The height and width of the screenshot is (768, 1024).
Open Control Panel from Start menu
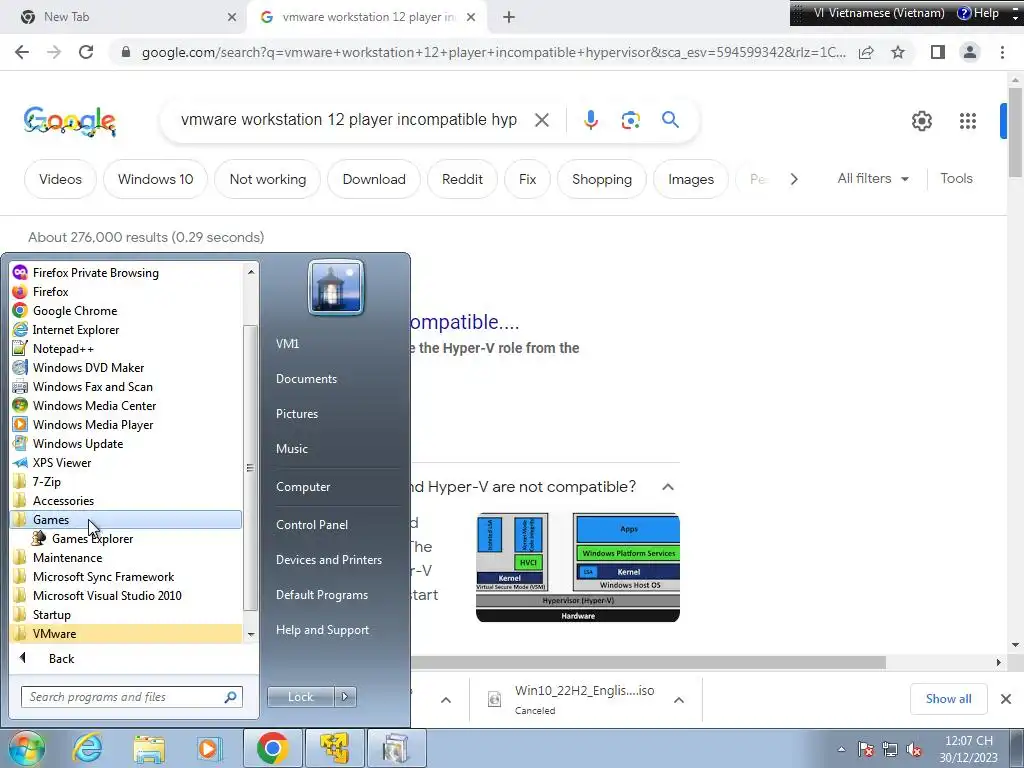tap(312, 525)
